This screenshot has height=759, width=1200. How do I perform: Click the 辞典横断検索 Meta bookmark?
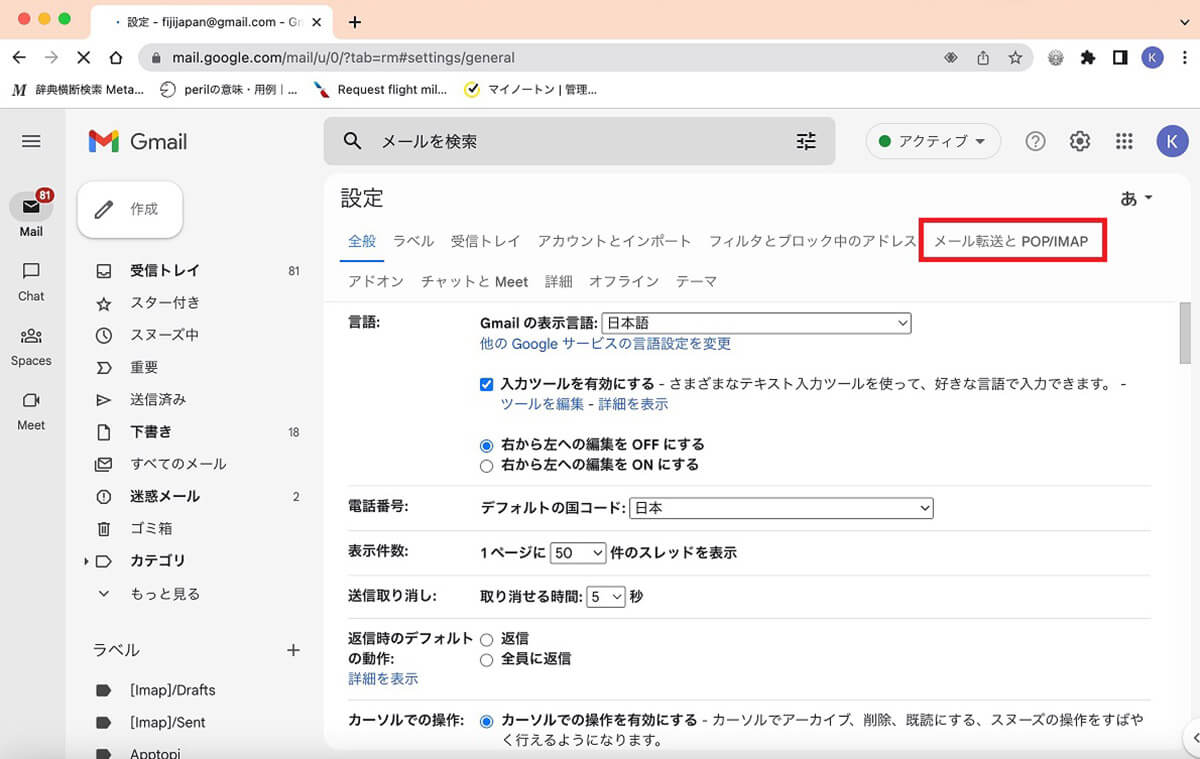78,89
